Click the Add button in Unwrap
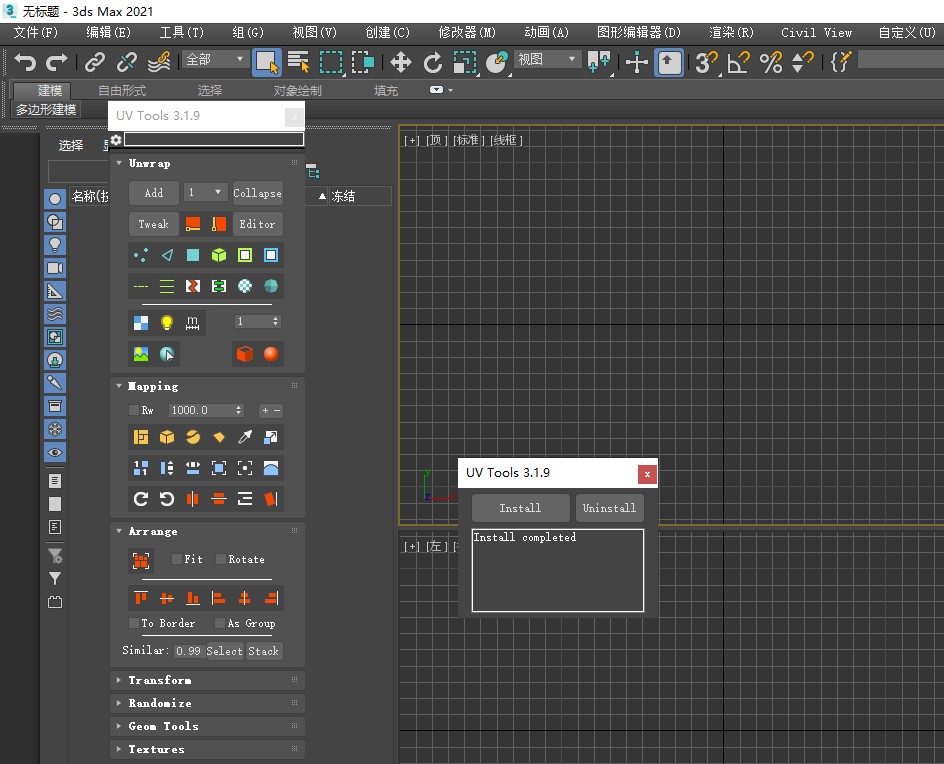 pyautogui.click(x=154, y=193)
